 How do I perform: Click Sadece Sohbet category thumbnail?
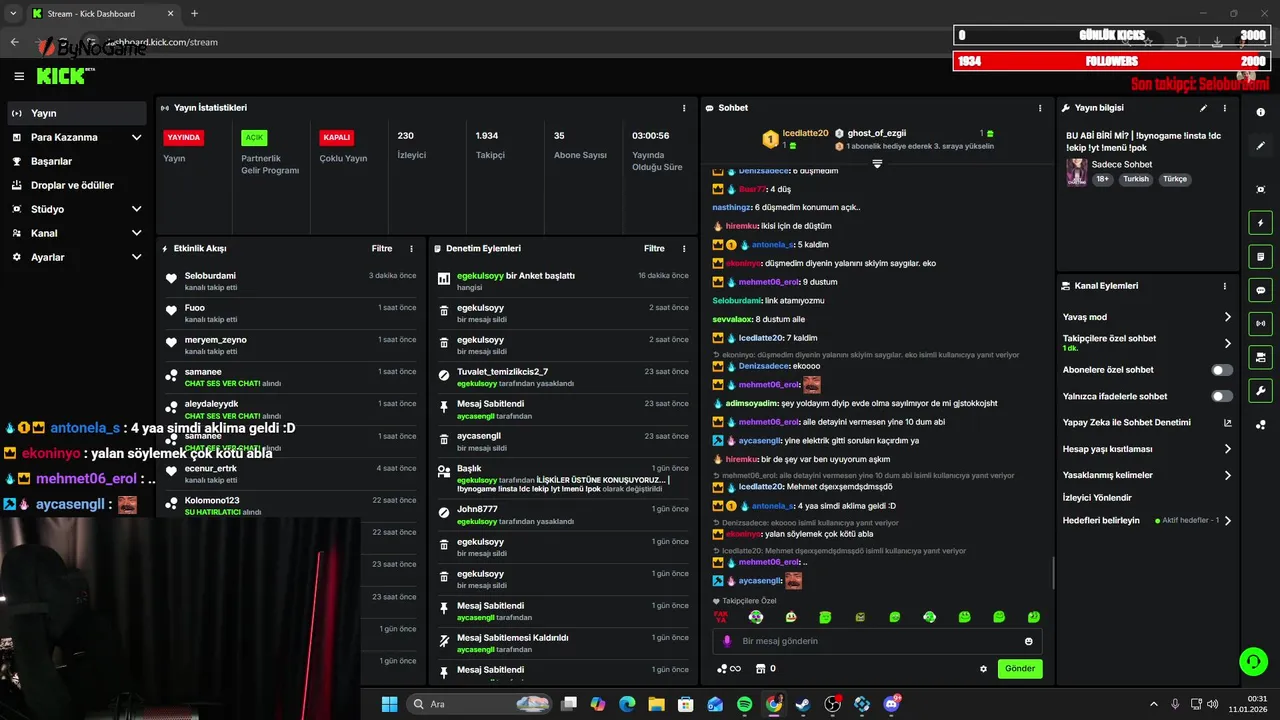coord(1076,171)
